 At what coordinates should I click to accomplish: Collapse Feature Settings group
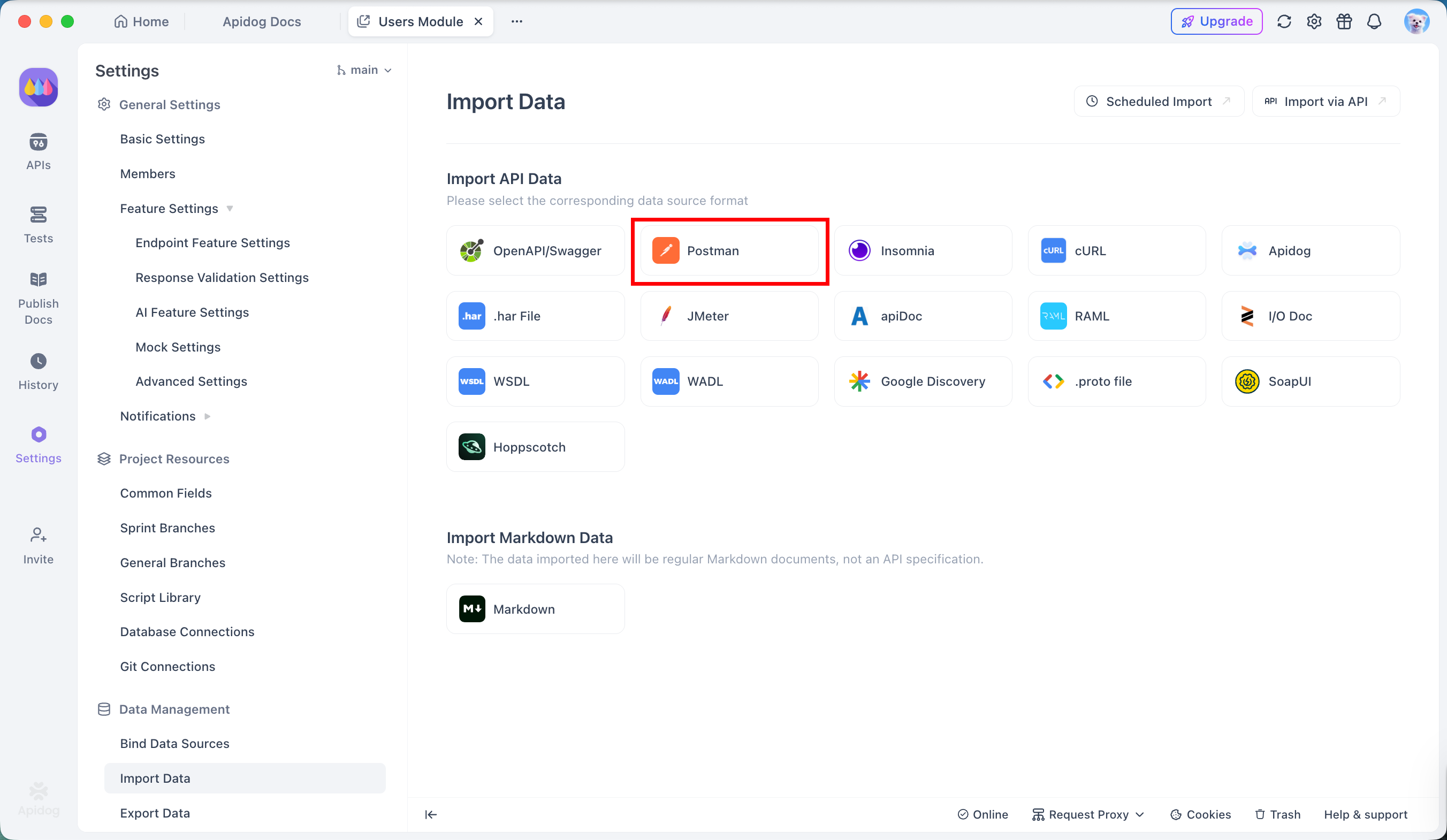tap(230, 209)
